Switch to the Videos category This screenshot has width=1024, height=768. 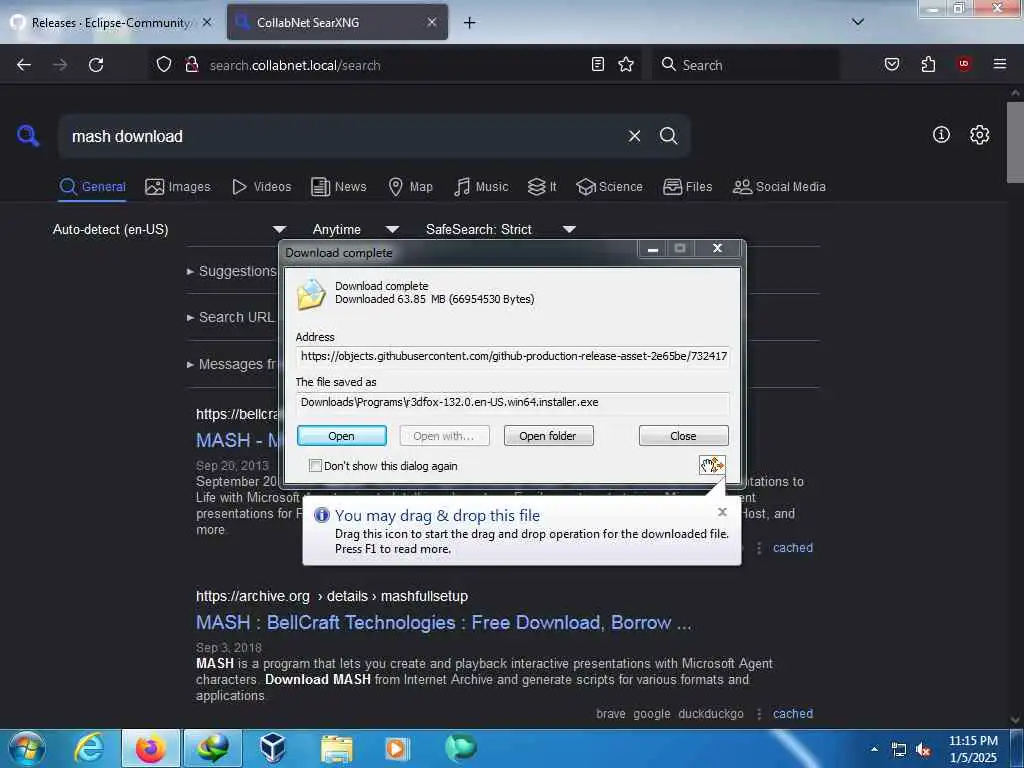point(261,187)
